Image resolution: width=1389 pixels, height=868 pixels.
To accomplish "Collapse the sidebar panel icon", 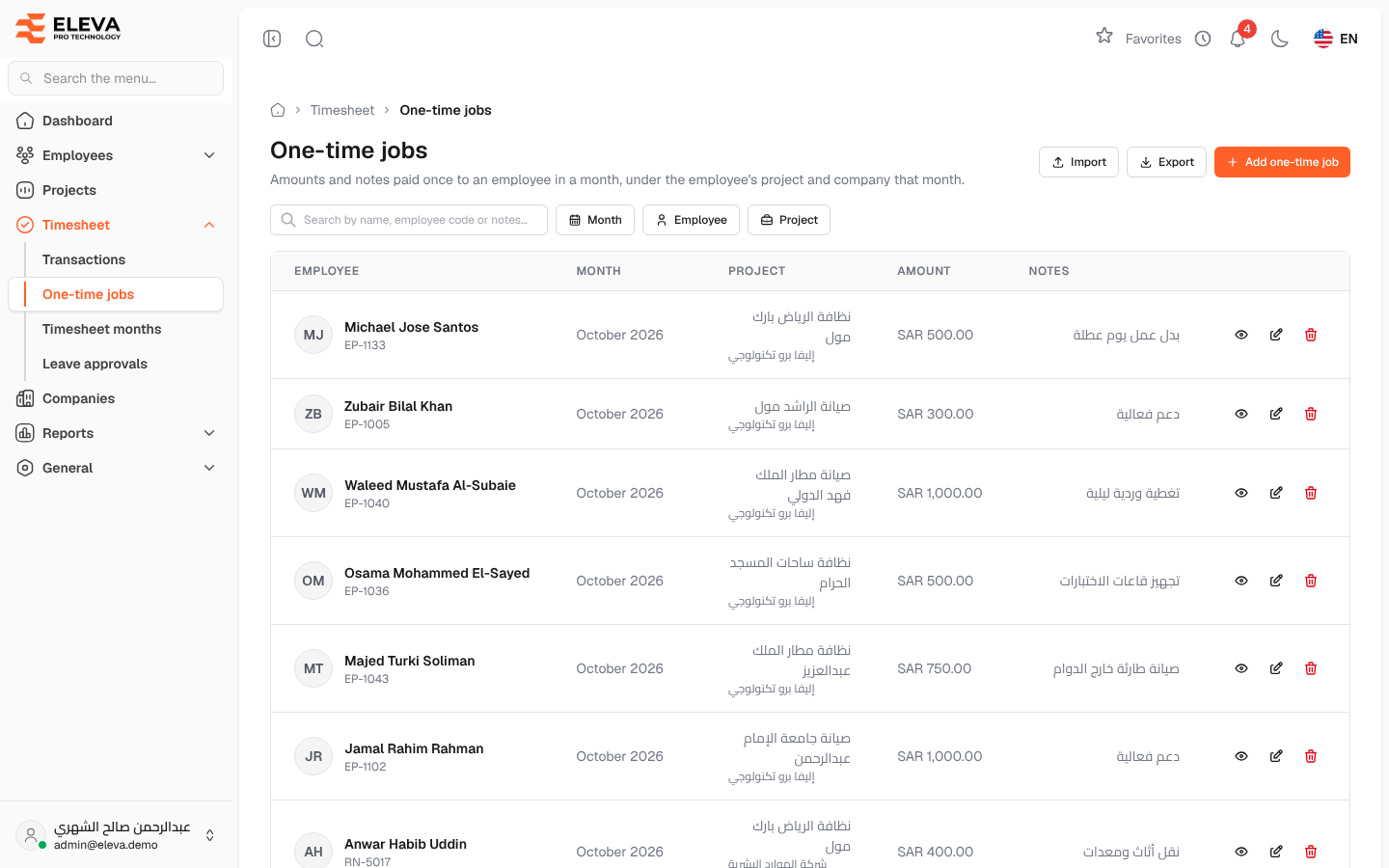I will coord(272,39).
